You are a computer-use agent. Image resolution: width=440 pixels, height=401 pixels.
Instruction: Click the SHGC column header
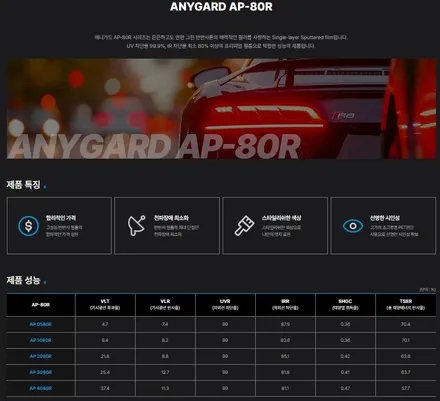(345, 304)
